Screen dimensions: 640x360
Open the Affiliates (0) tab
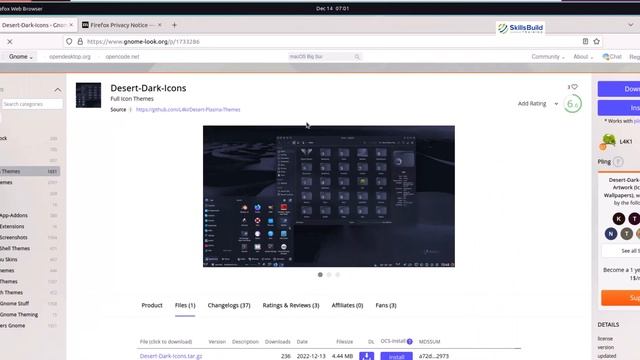click(x=347, y=305)
